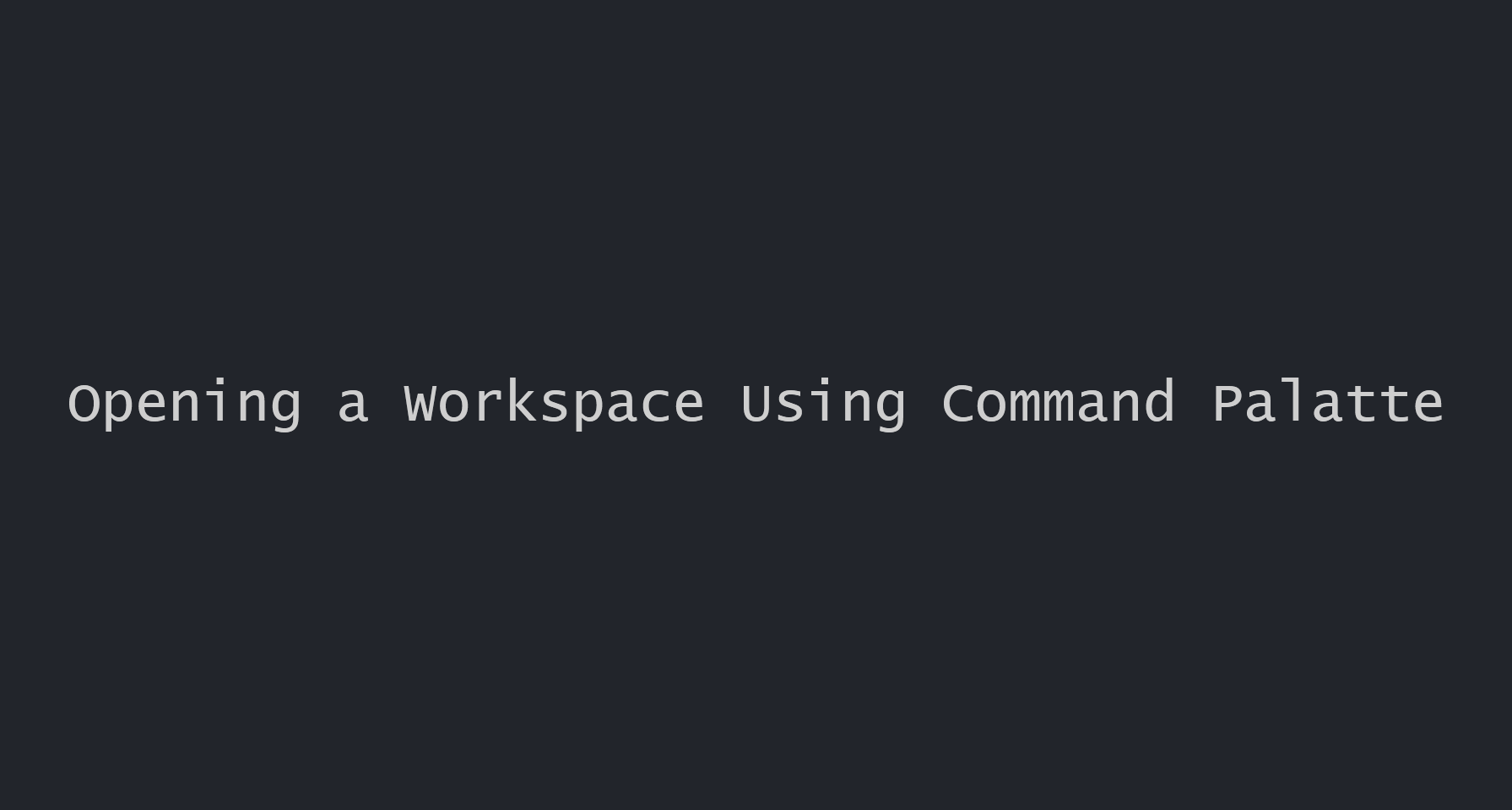Click the double t in "Palatte"
The height and width of the screenshot is (810, 1512).
[x=1378, y=404]
